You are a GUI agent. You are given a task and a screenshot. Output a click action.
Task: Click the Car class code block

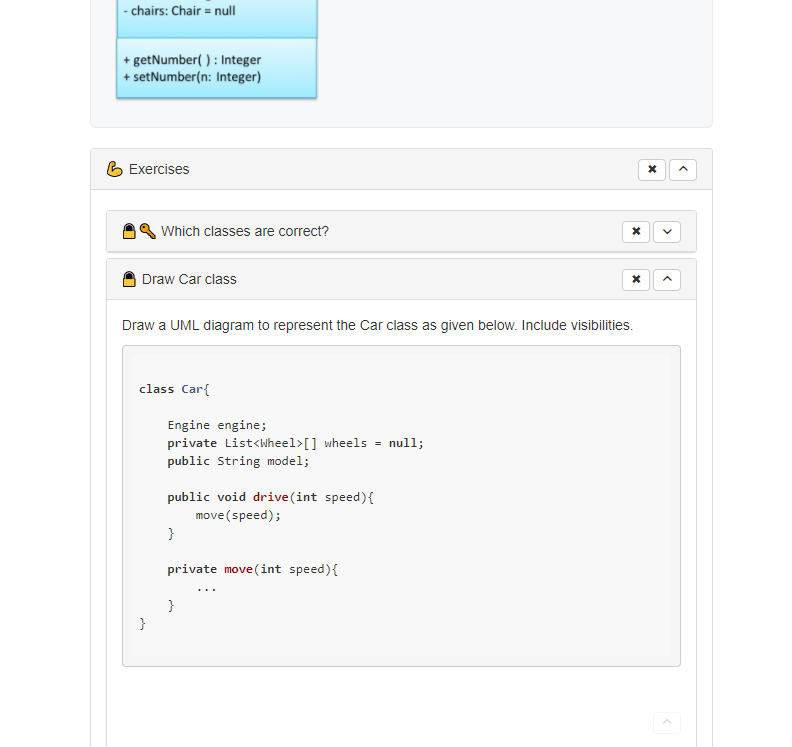(x=402, y=506)
